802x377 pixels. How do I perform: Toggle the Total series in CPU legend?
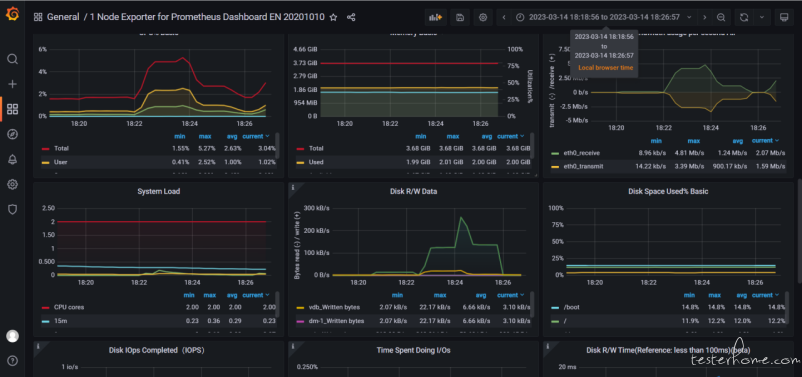tap(61, 148)
